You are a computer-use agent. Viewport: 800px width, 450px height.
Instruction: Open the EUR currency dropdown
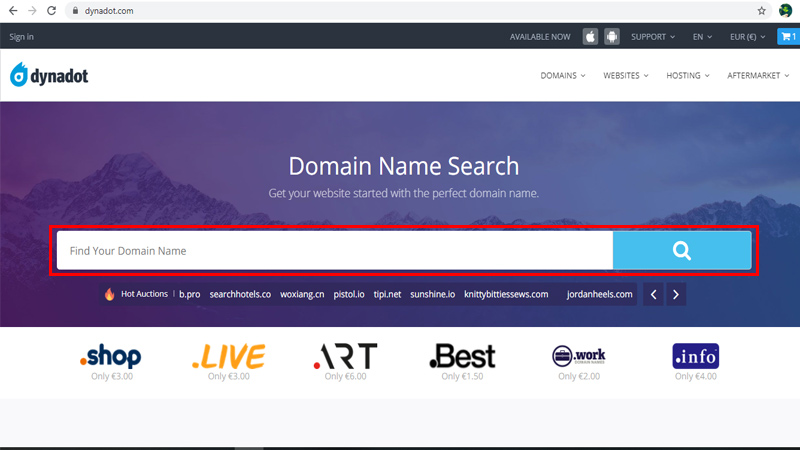pyautogui.click(x=747, y=37)
